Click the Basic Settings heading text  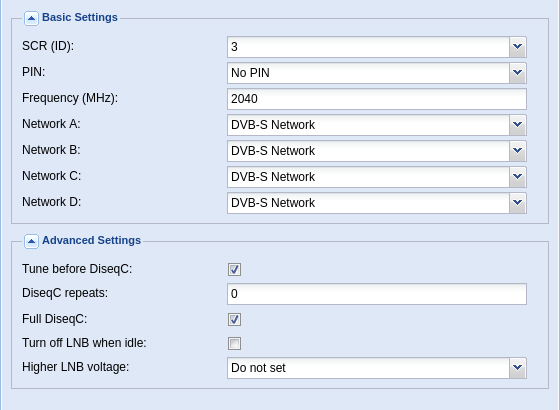[x=80, y=18]
